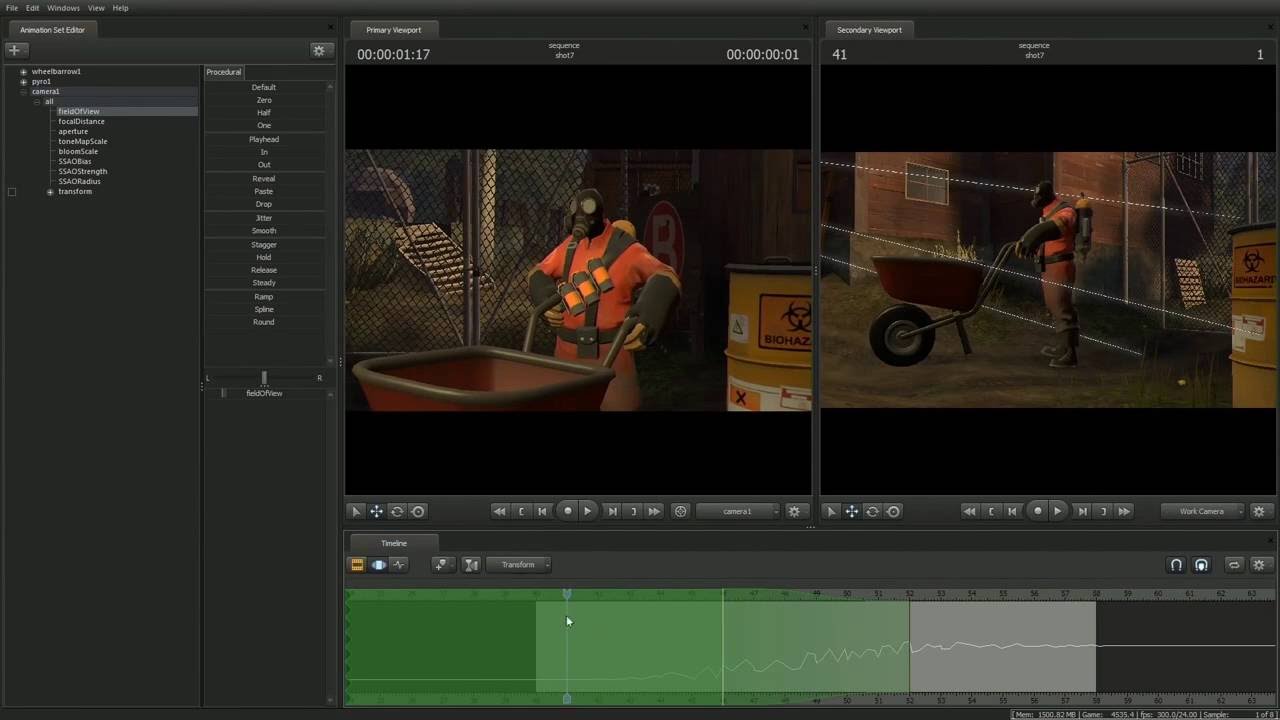Image resolution: width=1280 pixels, height=720 pixels.
Task: Toggle the timeline loop playback icon
Action: pos(1234,565)
